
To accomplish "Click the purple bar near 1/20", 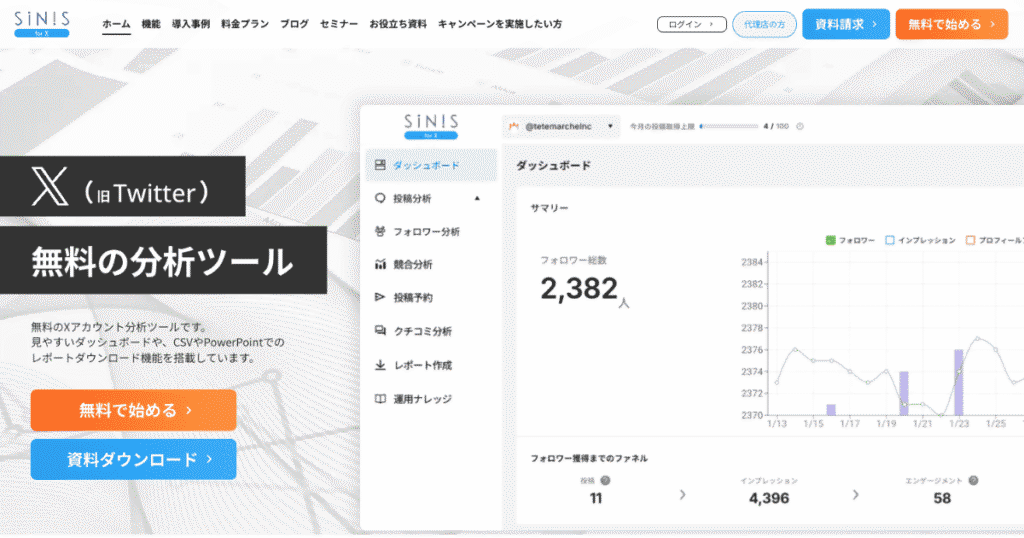I will [x=904, y=393].
